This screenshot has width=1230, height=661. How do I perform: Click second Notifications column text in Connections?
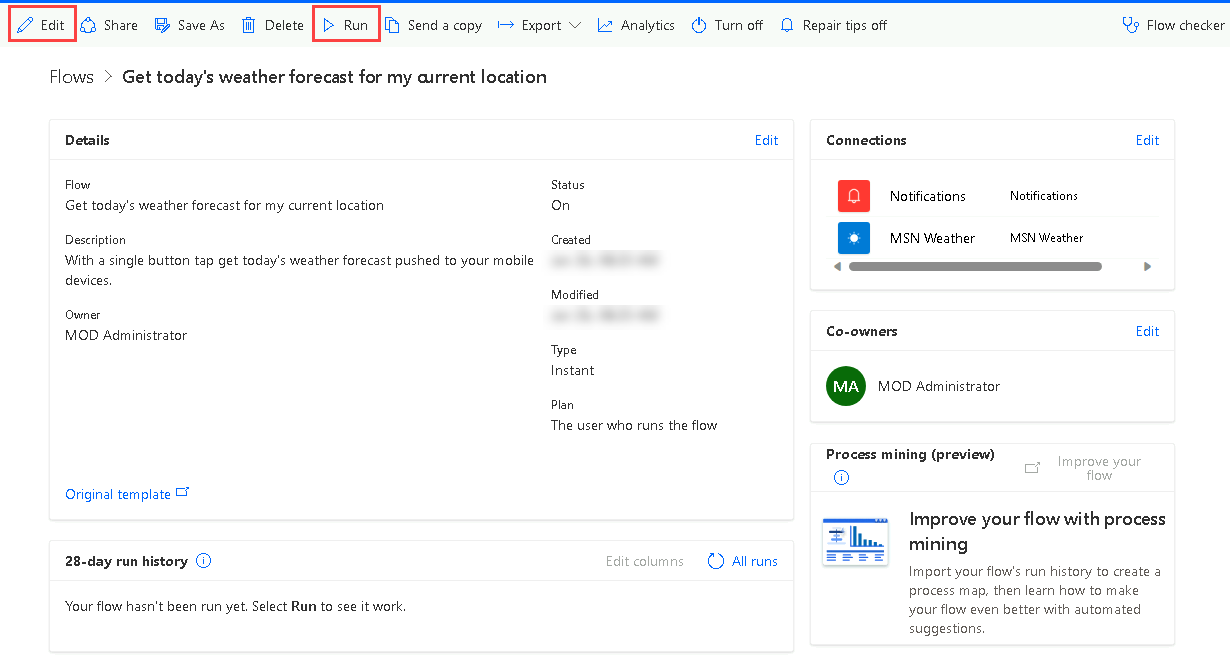[1043, 196]
